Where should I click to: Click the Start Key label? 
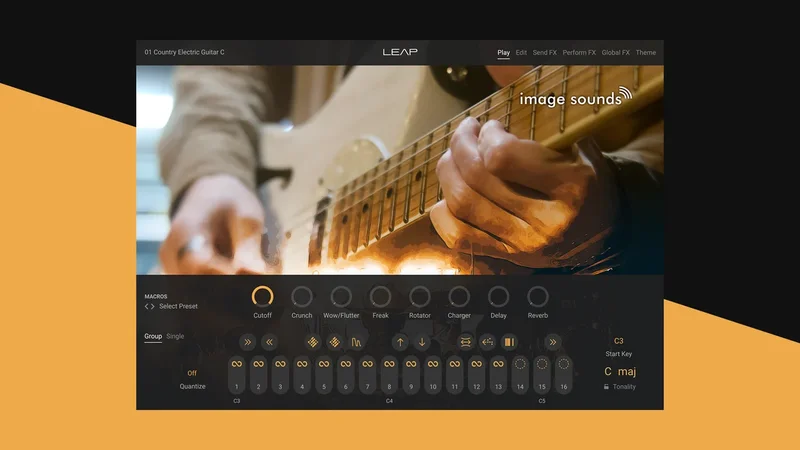coord(618,354)
